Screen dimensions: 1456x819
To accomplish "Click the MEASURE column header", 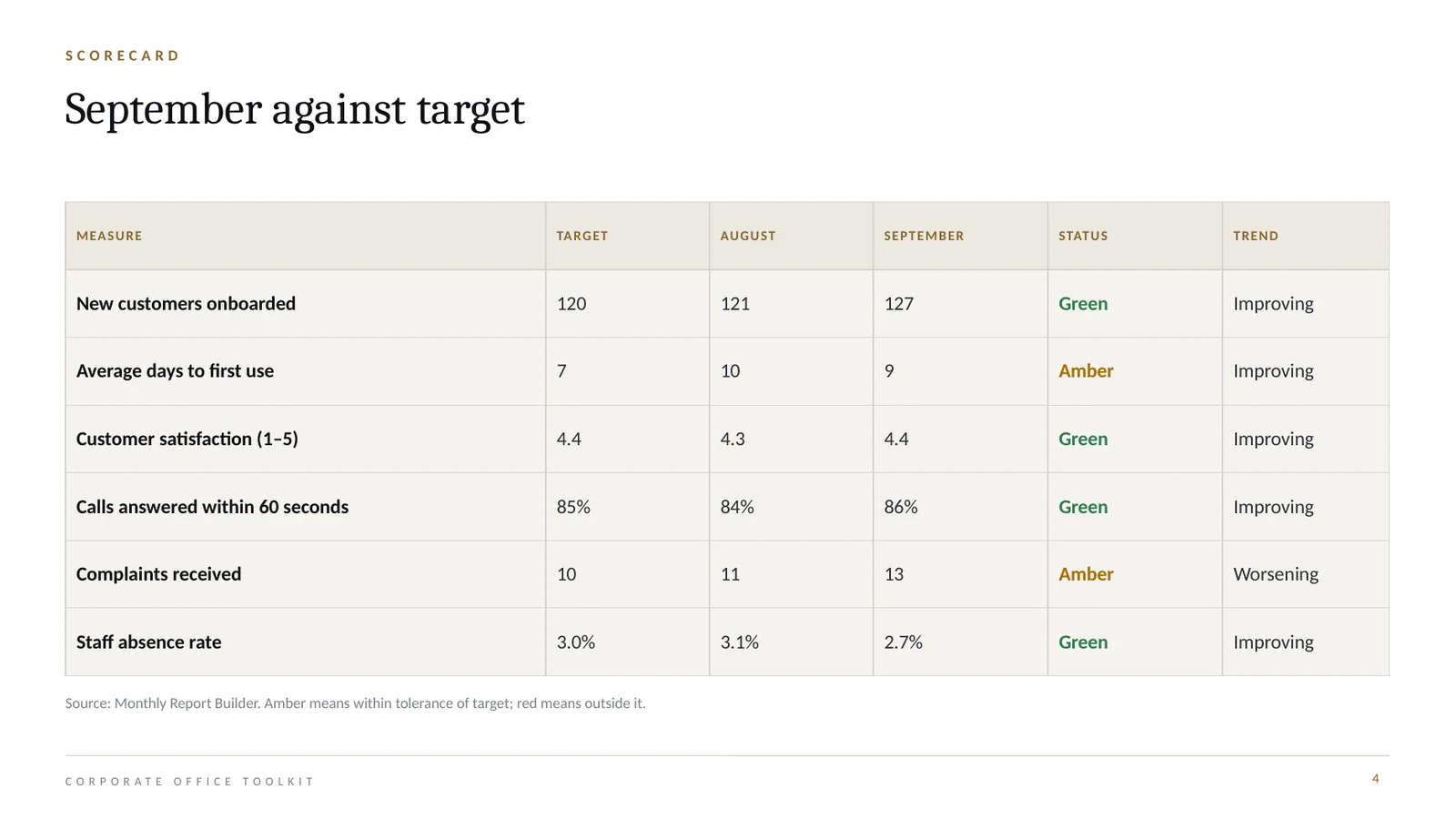I will [109, 236].
